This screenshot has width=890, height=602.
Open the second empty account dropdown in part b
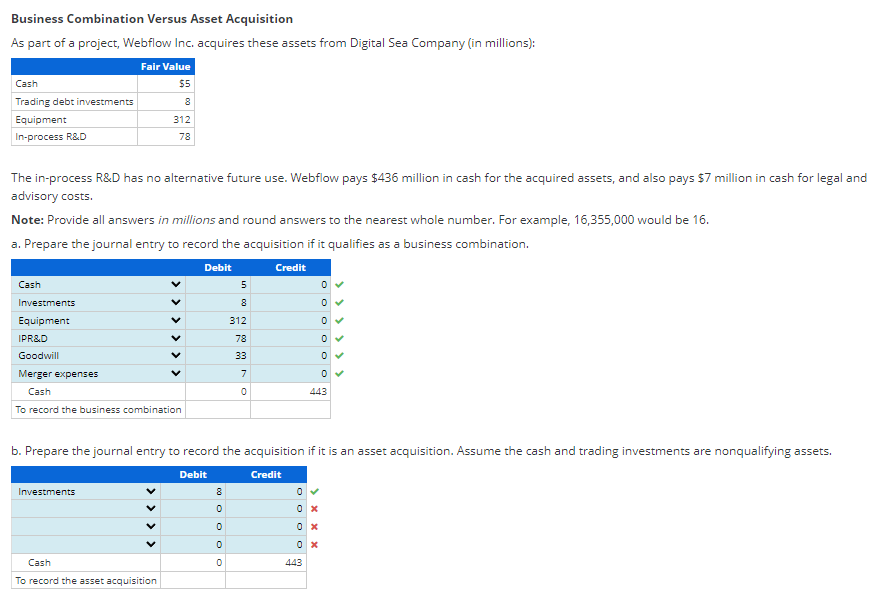[x=86, y=527]
